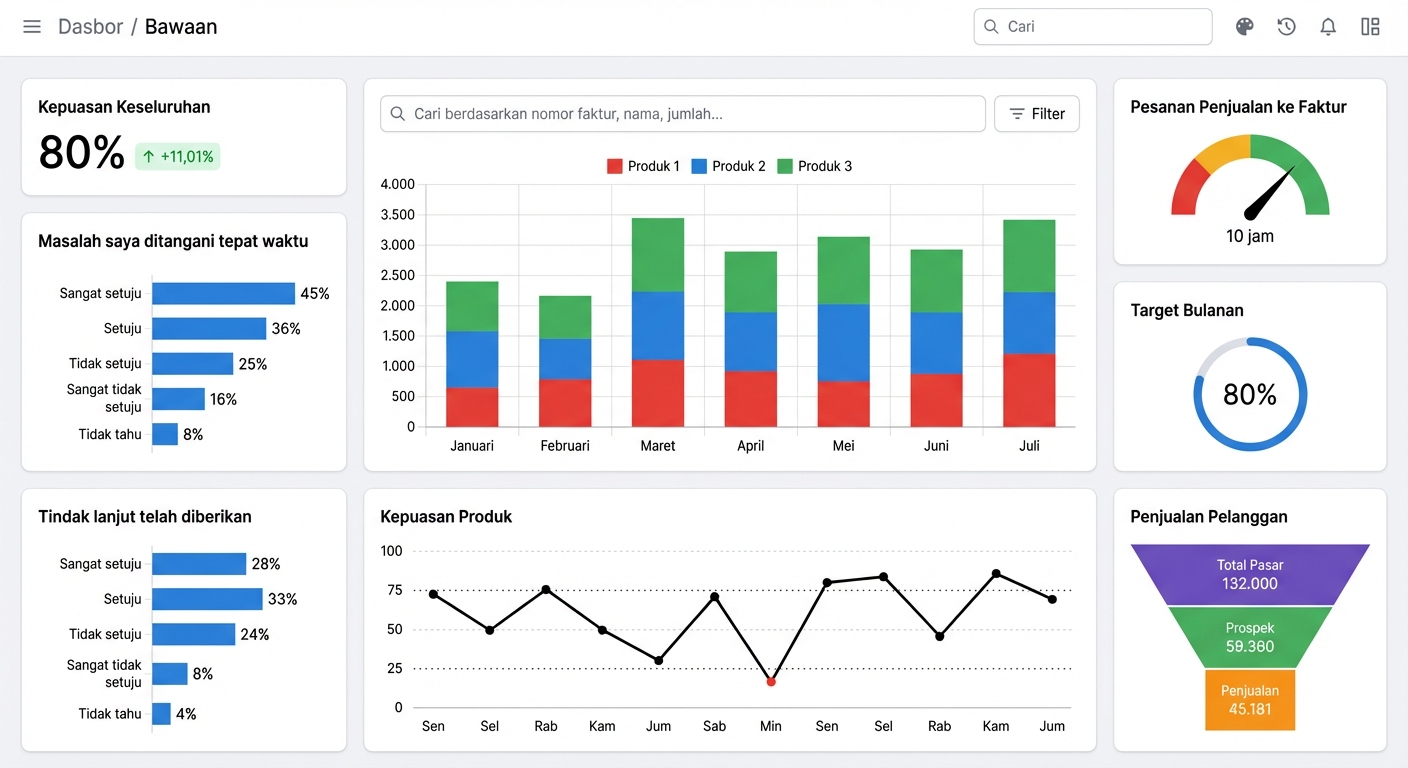The width and height of the screenshot is (1408, 768).
Task: Click the green up-arrow +11,01% badge
Action: (178, 156)
